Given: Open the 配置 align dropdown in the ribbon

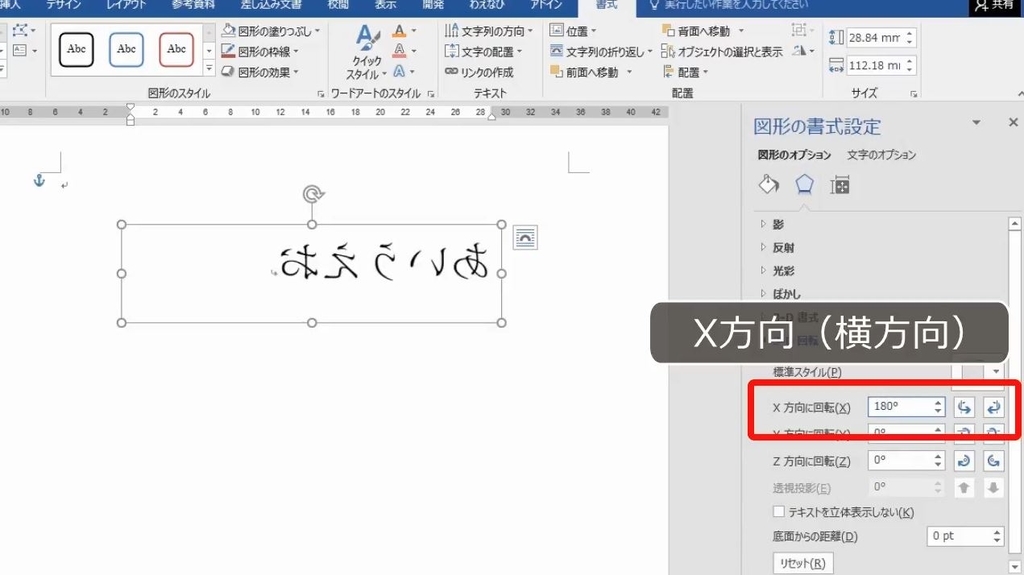Looking at the screenshot, I should (x=686, y=72).
